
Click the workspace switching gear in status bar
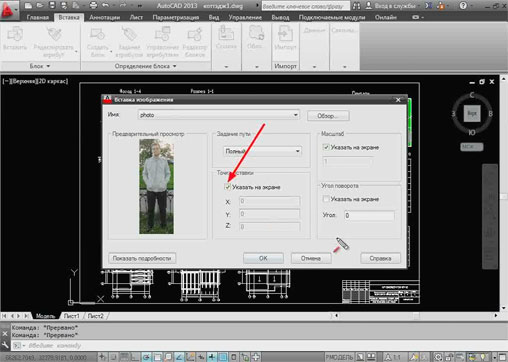click(438, 357)
